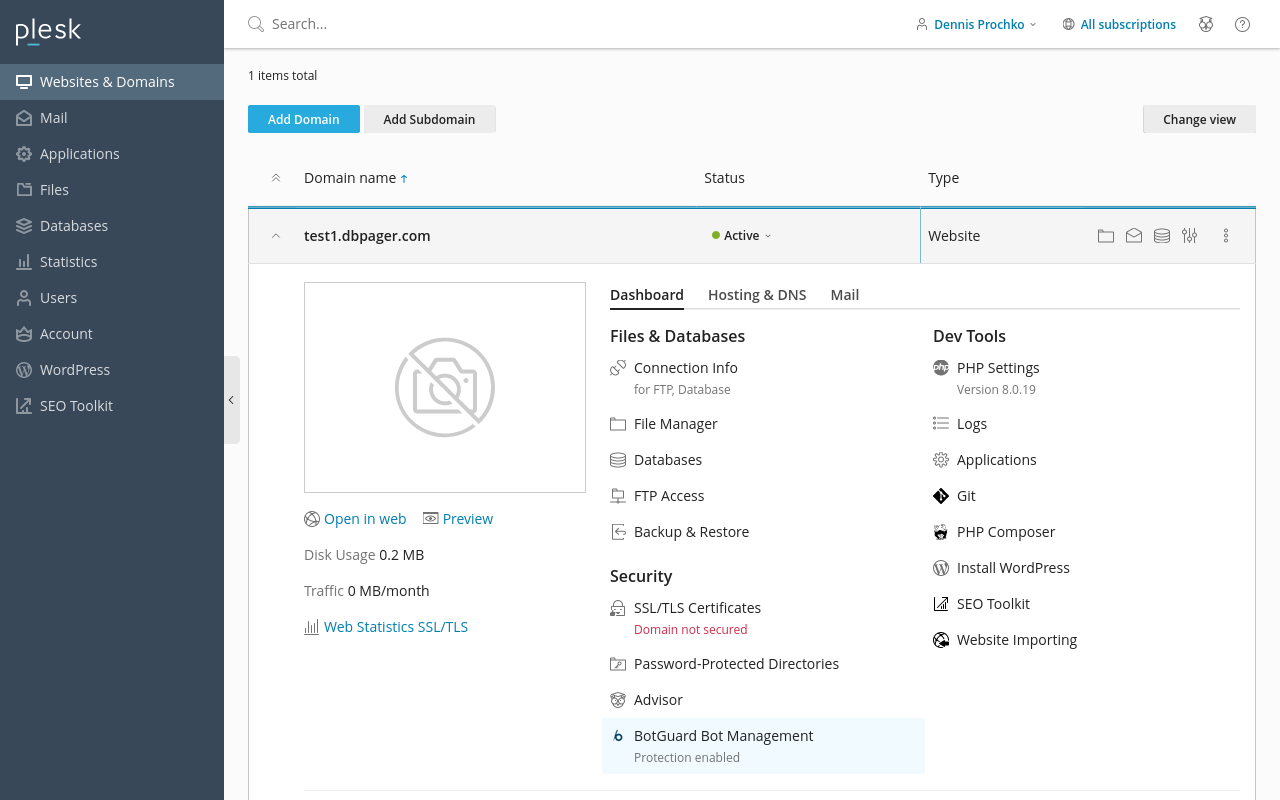This screenshot has width=1280, height=800.
Task: Click the Add Subdomain button
Action: (429, 119)
